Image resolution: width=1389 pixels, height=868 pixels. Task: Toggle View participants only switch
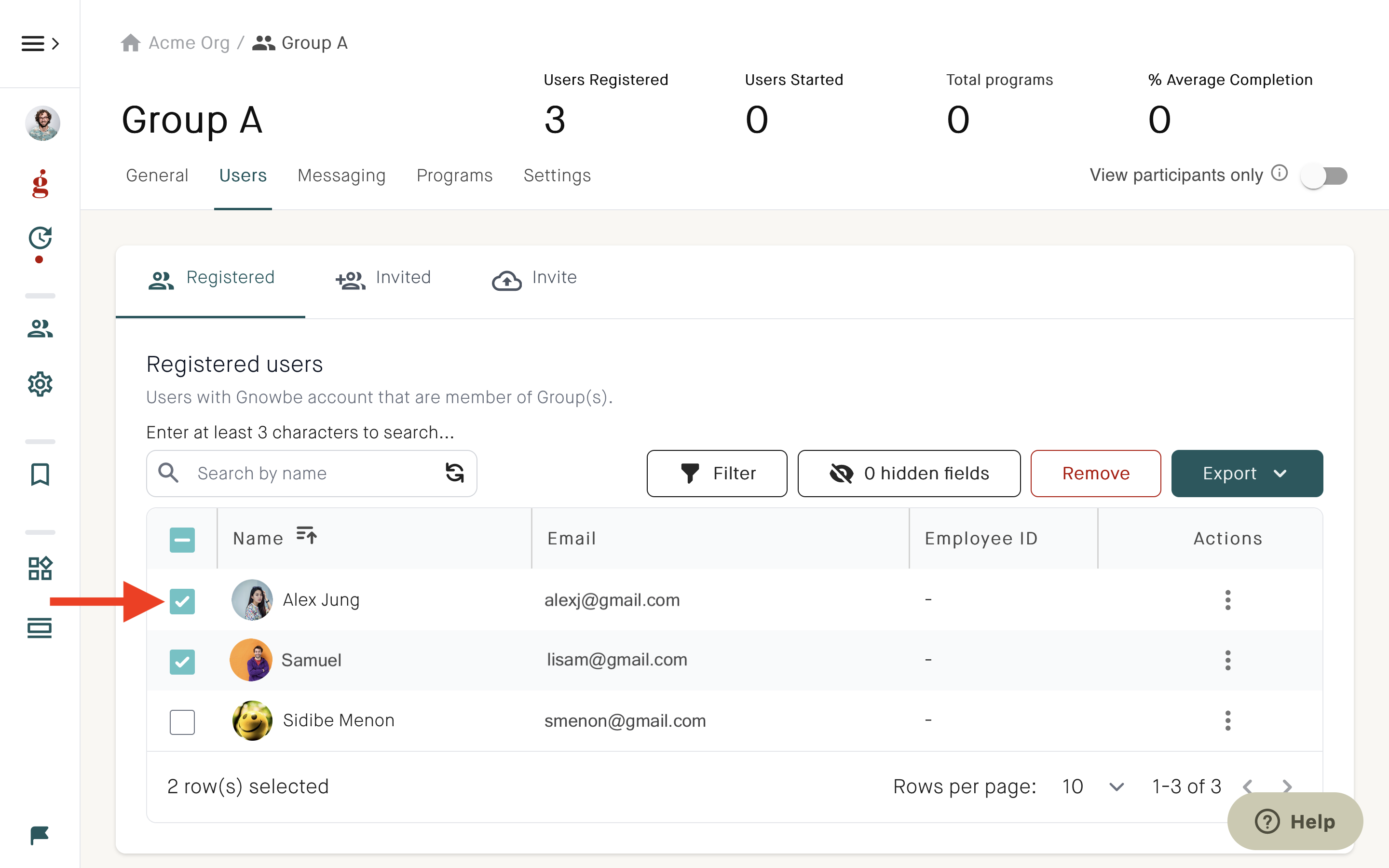coord(1323,176)
